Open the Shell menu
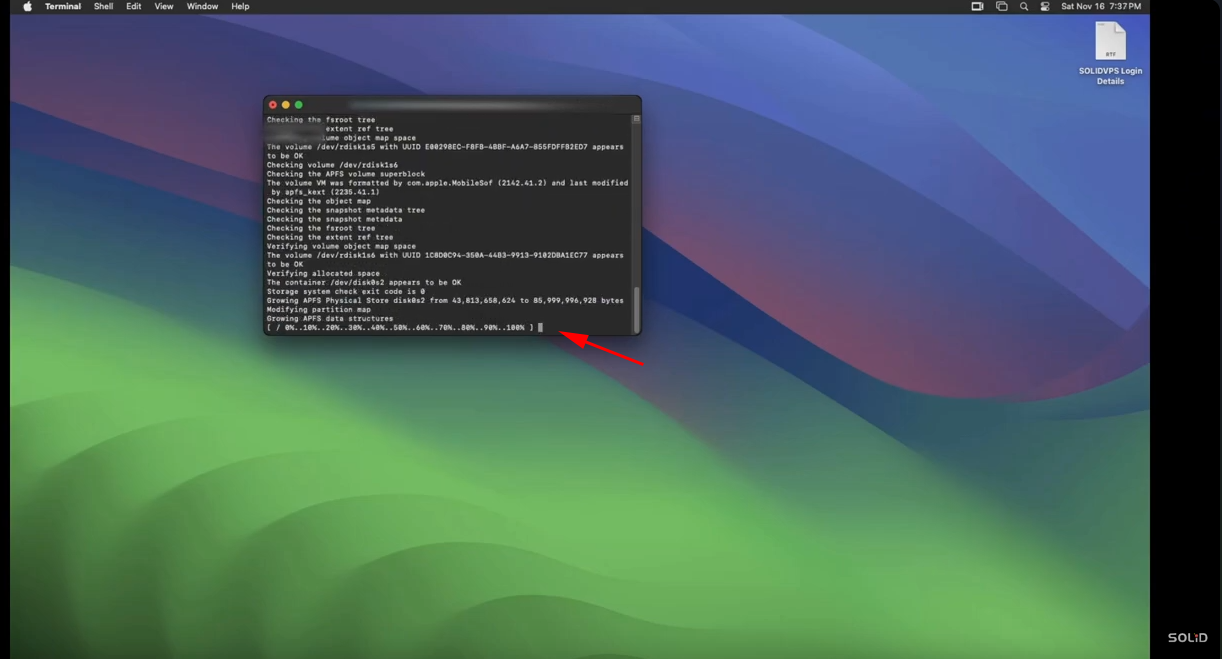The width and height of the screenshot is (1222, 659). (x=103, y=6)
